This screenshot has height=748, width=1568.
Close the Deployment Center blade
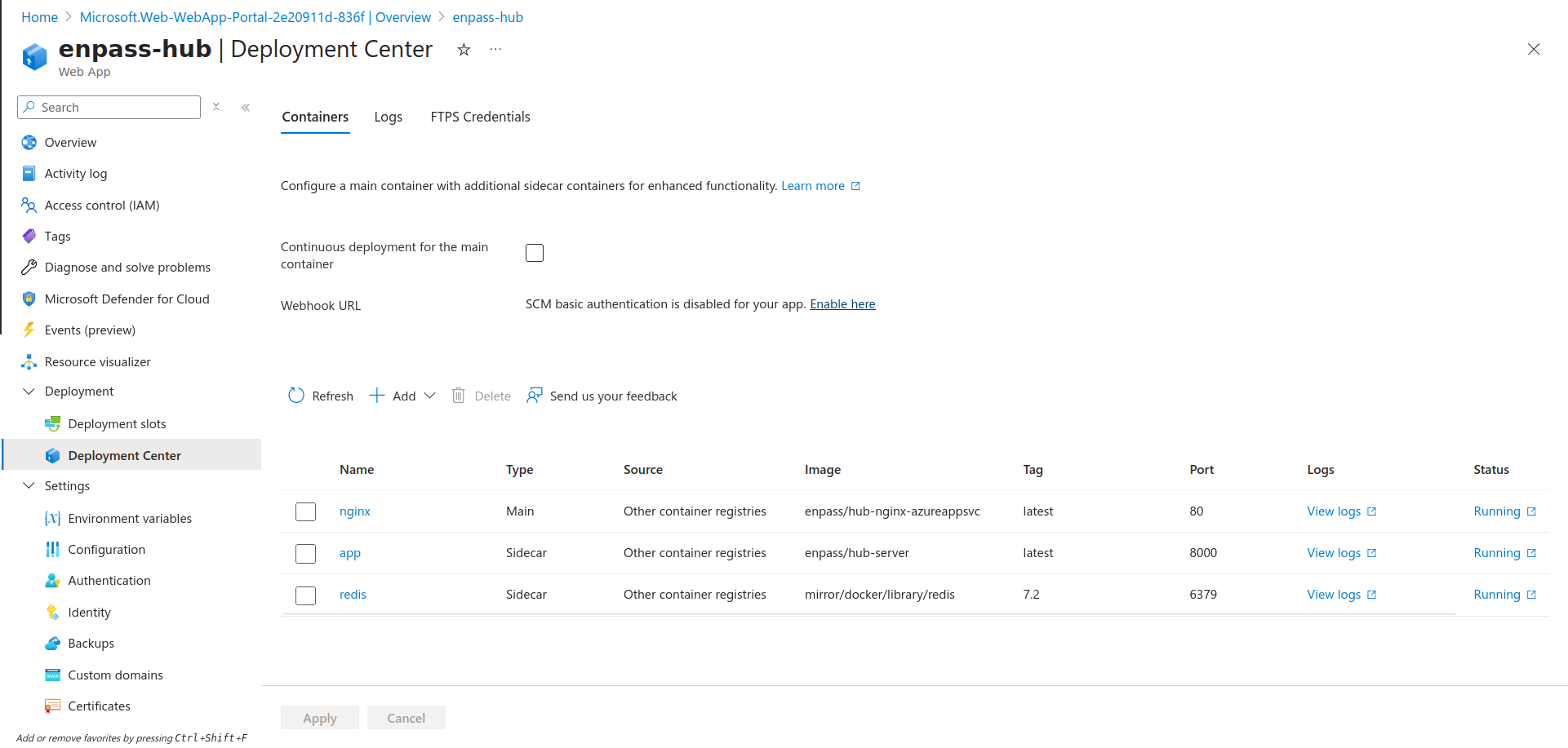(x=1534, y=49)
